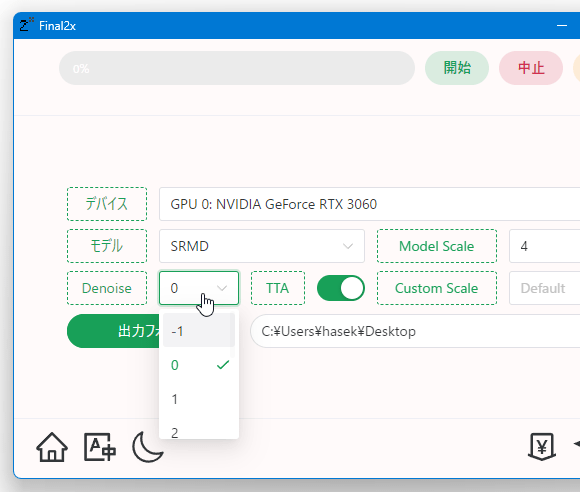Screen dimensions: 580x492
Task: Click the Custom Scale label
Action: pyautogui.click(x=437, y=288)
